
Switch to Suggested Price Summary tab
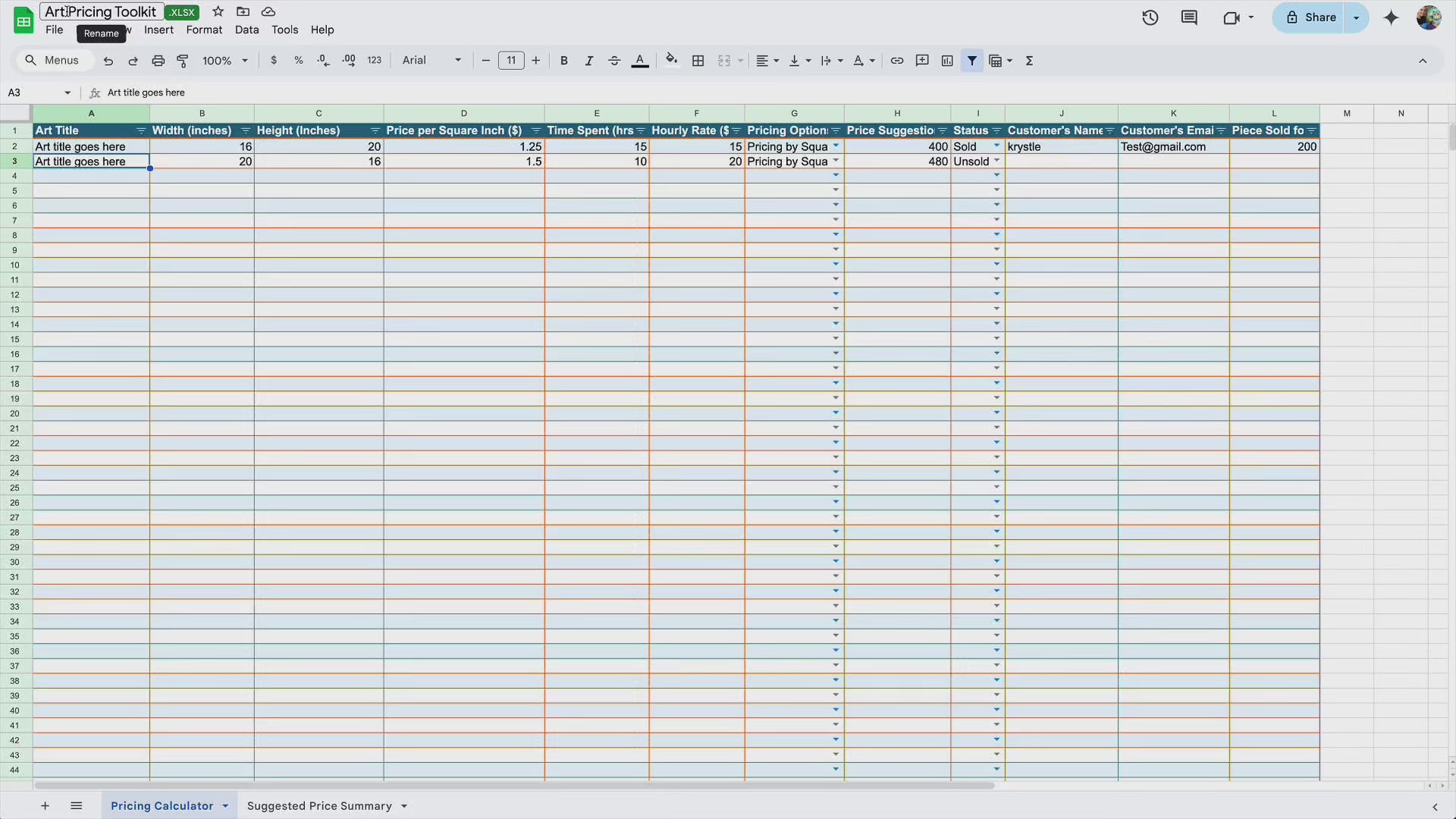point(319,805)
